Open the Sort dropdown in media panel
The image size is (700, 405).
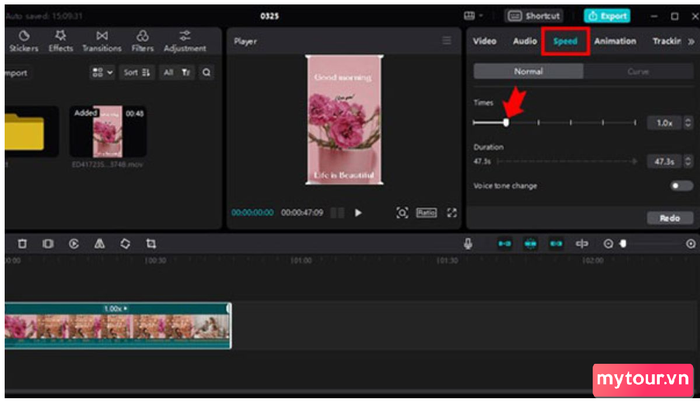137,72
